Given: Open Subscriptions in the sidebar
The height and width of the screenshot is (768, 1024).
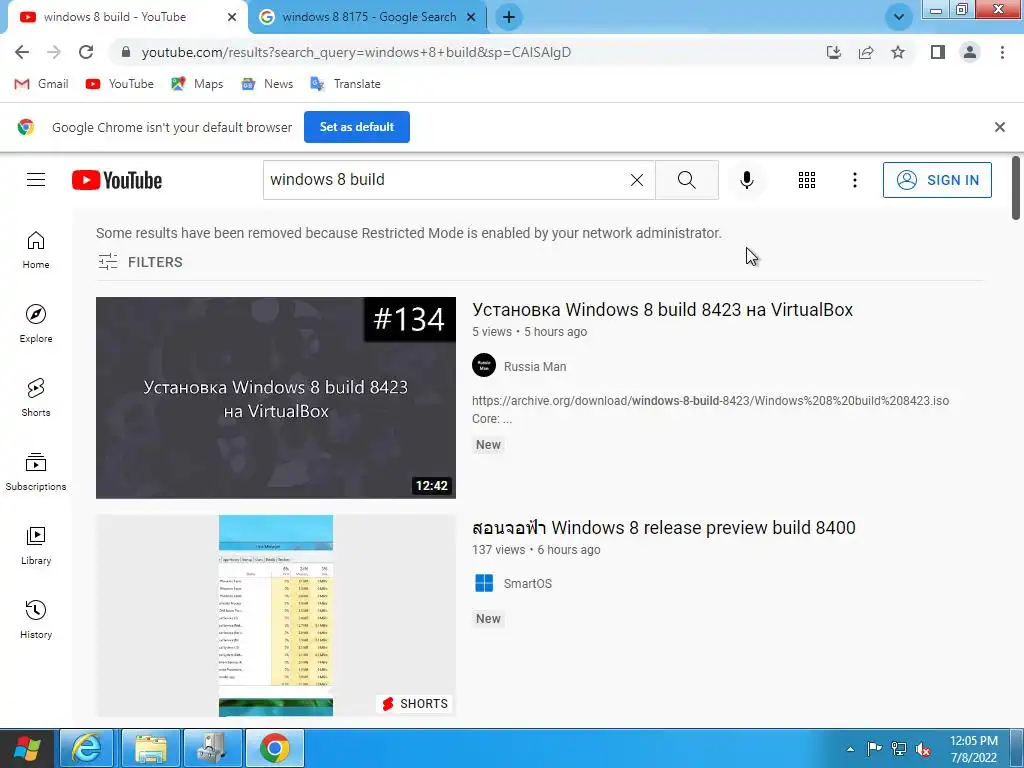Looking at the screenshot, I should [x=36, y=472].
